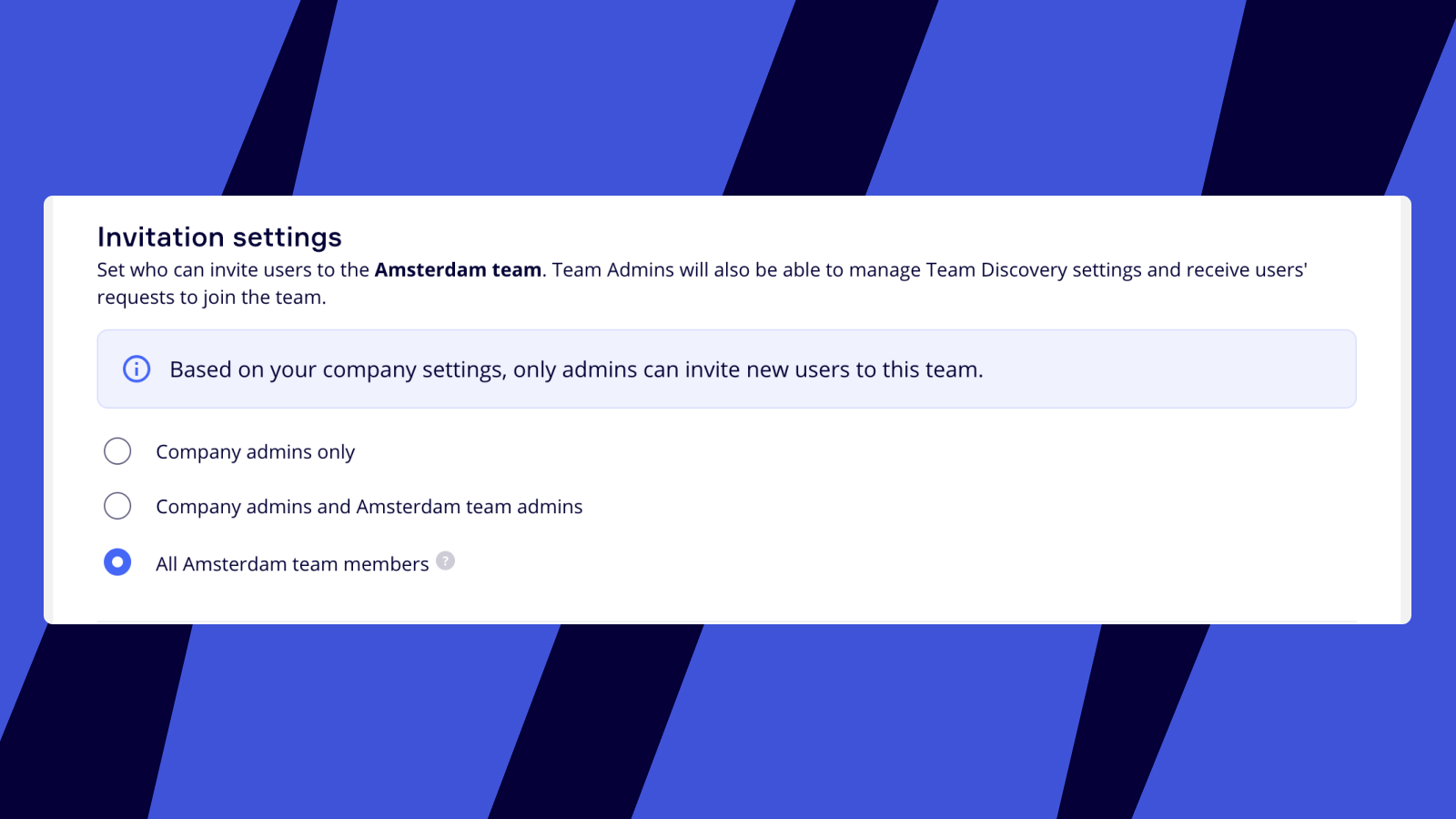
Task: Click 'requests to join the team' text line
Action: click(211, 298)
